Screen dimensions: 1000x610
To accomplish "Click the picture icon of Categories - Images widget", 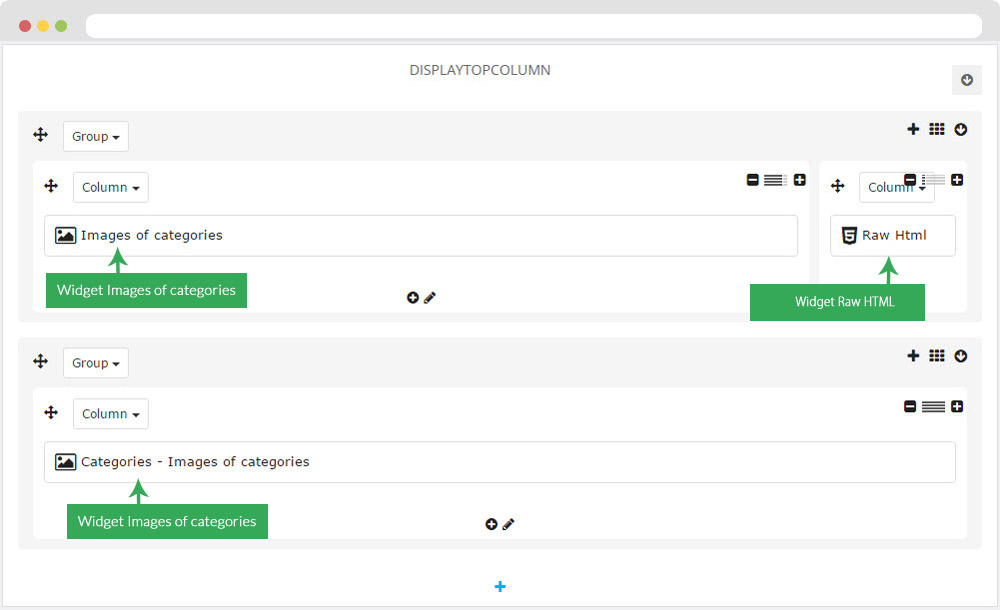I will tap(66, 462).
